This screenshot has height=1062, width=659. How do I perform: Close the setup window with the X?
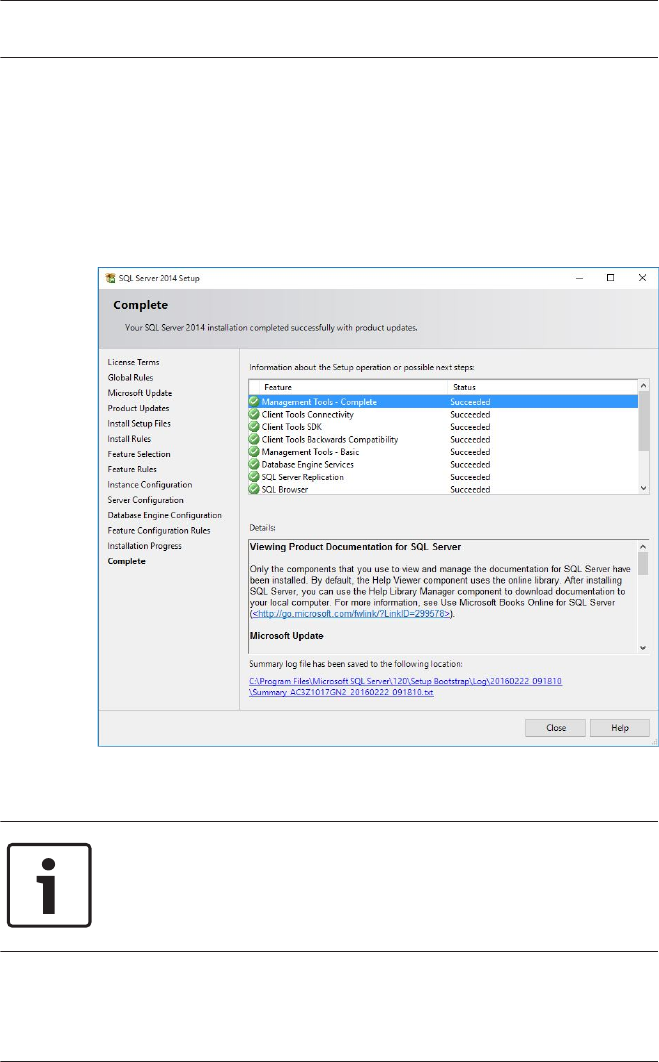pyautogui.click(x=642, y=278)
